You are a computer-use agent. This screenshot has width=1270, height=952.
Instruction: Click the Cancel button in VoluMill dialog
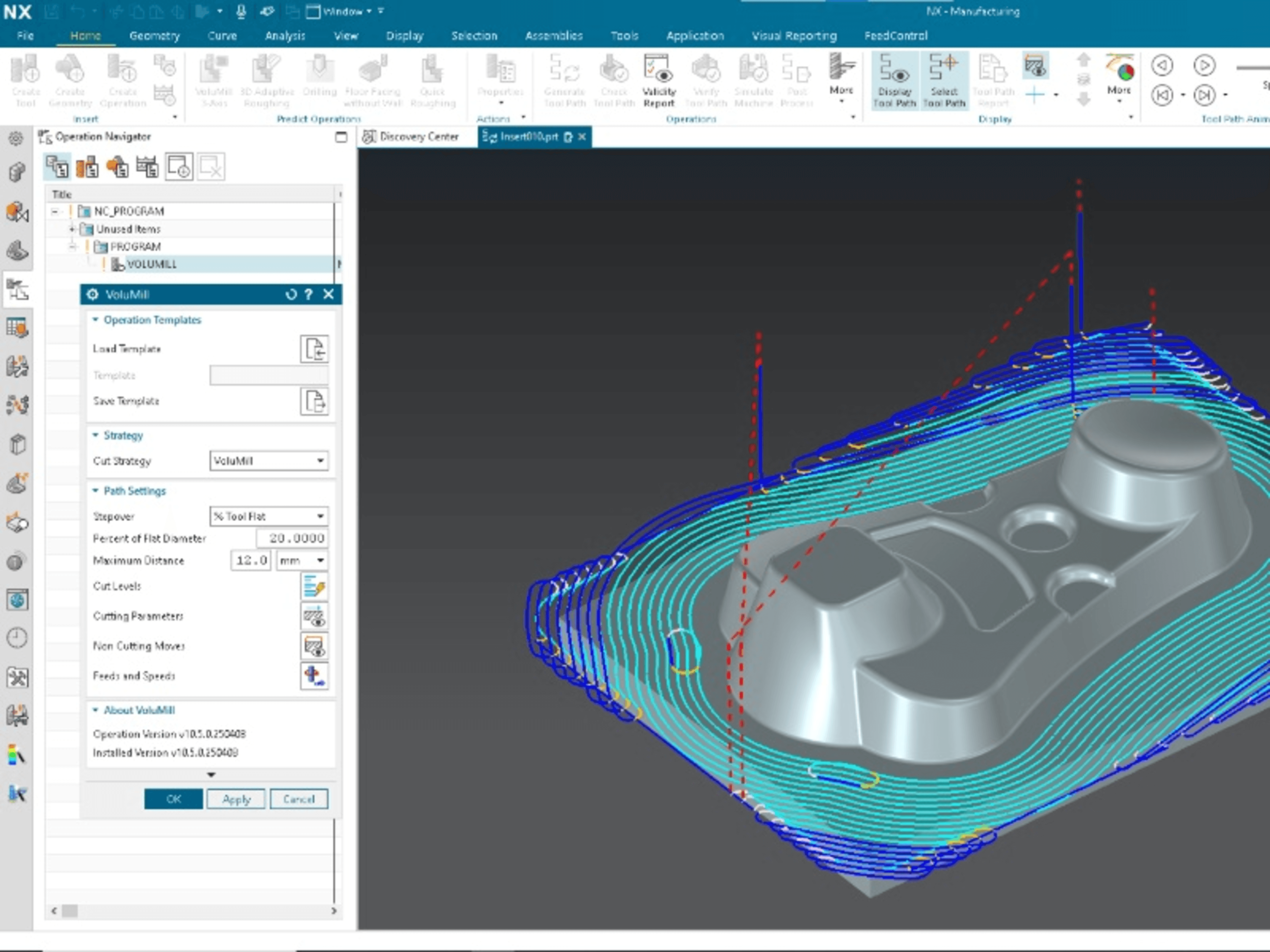pos(299,800)
